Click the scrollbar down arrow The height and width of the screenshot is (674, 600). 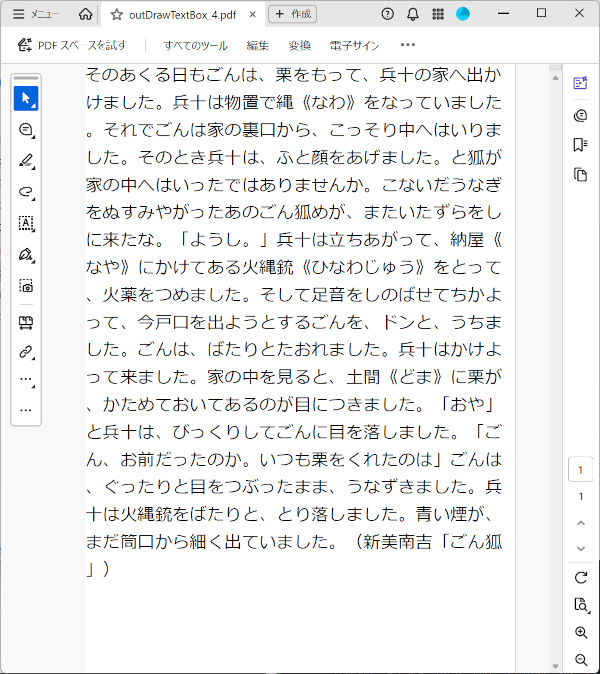pos(555,667)
